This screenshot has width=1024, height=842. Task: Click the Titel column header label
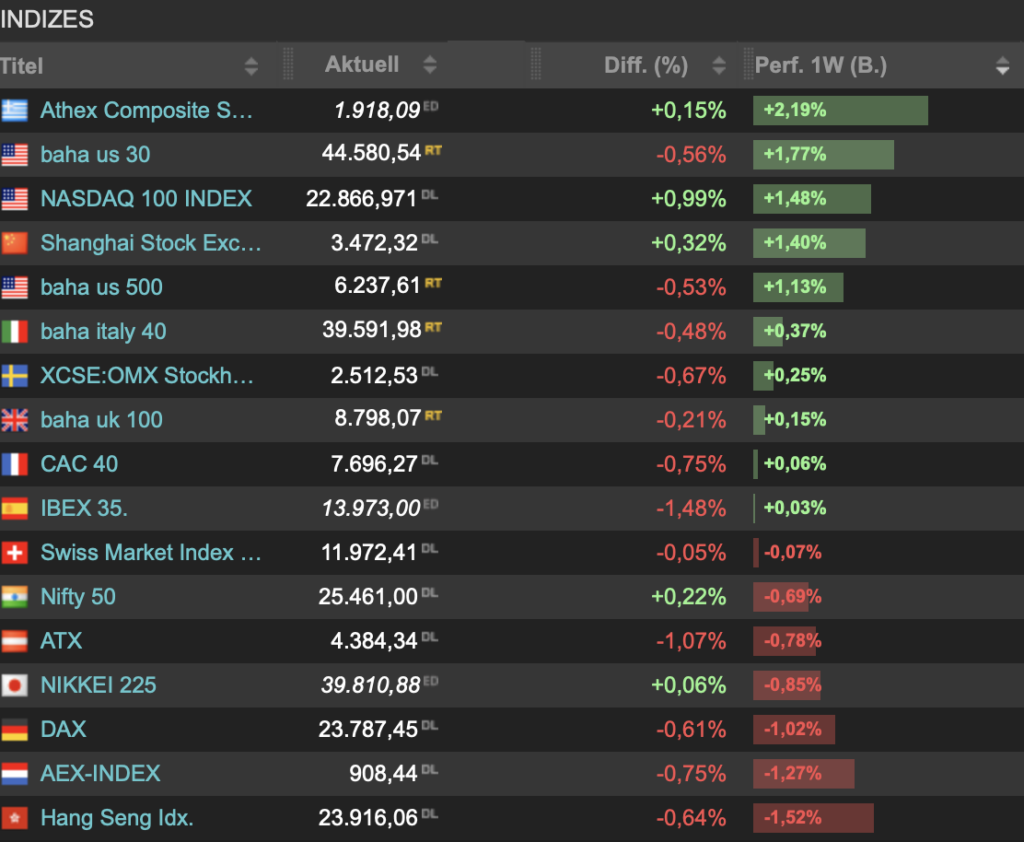[22, 66]
